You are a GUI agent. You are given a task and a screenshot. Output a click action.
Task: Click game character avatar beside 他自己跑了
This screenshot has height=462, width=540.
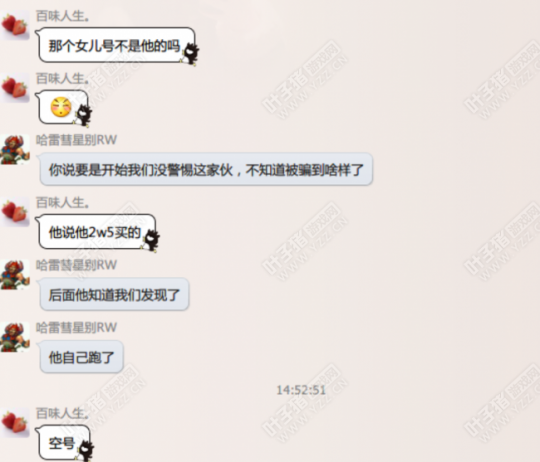click(x=15, y=337)
